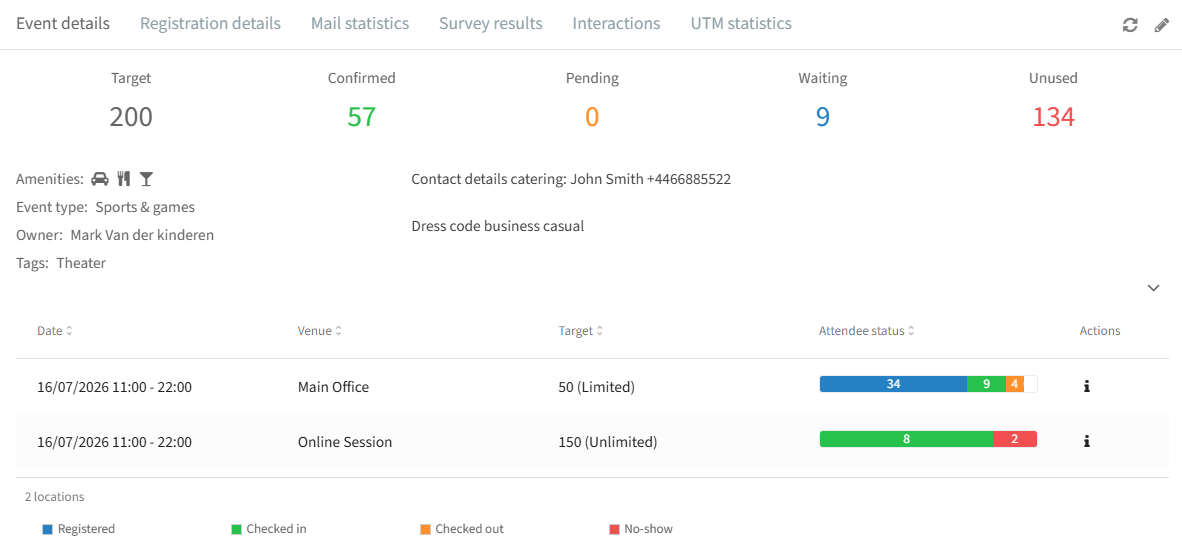View the UTM statistics tab
This screenshot has height=549, width=1182.
point(741,23)
